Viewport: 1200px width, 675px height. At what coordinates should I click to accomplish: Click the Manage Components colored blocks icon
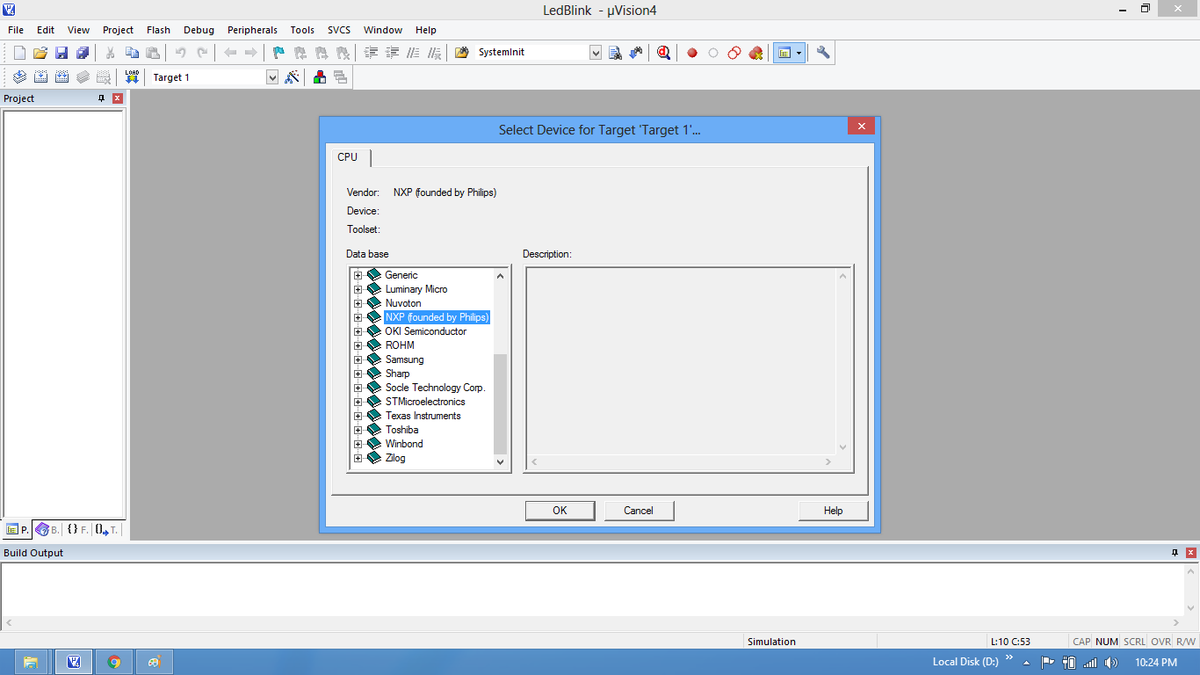tap(319, 77)
